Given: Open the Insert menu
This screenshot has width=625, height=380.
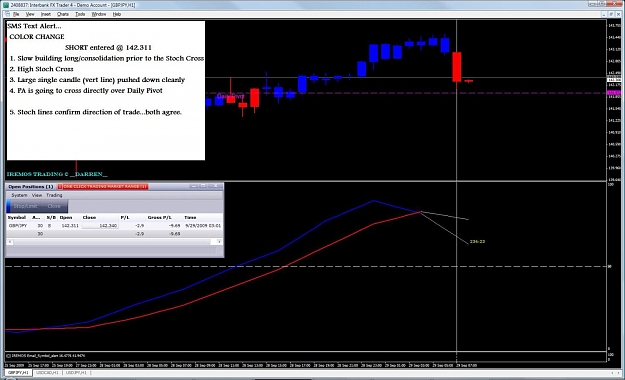Looking at the screenshot, I should 45,14.
